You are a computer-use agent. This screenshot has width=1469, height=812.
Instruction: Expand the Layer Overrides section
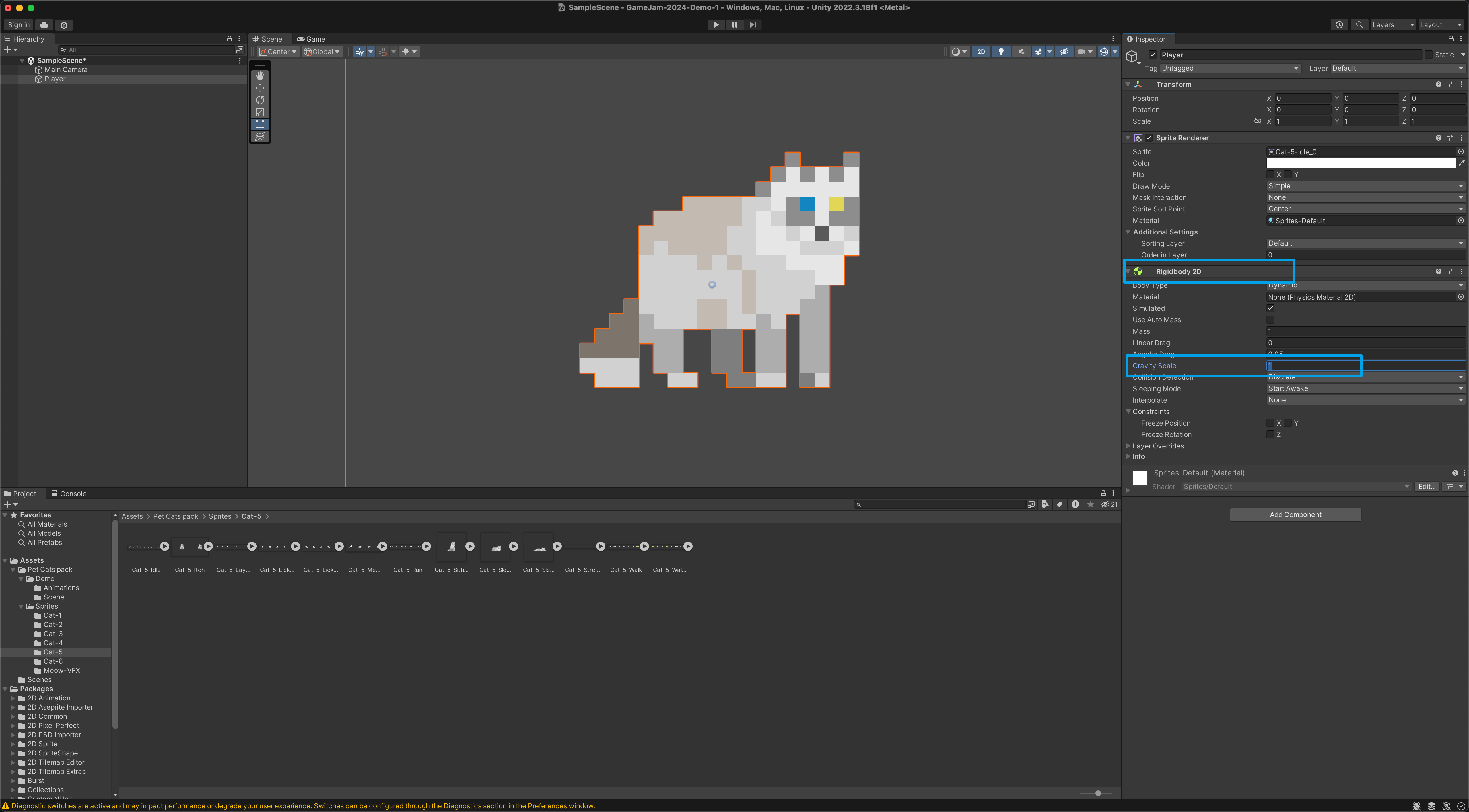[1158, 446]
